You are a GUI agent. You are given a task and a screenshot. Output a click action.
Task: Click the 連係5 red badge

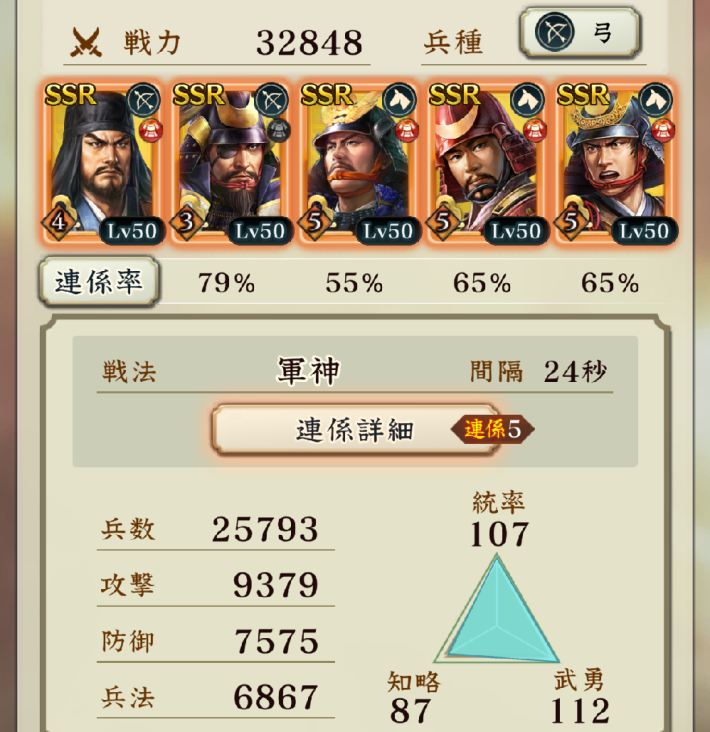pyautogui.click(x=493, y=429)
